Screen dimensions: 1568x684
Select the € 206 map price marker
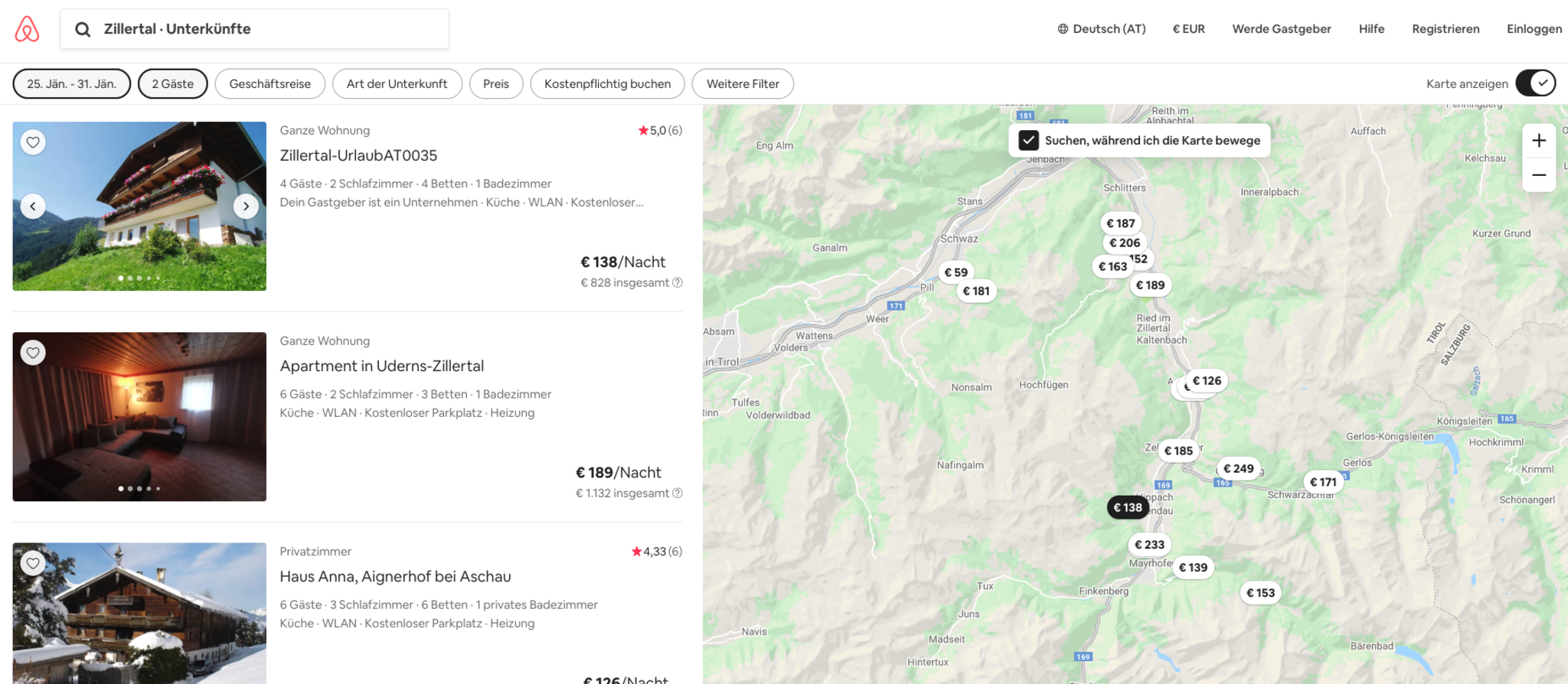(1125, 243)
